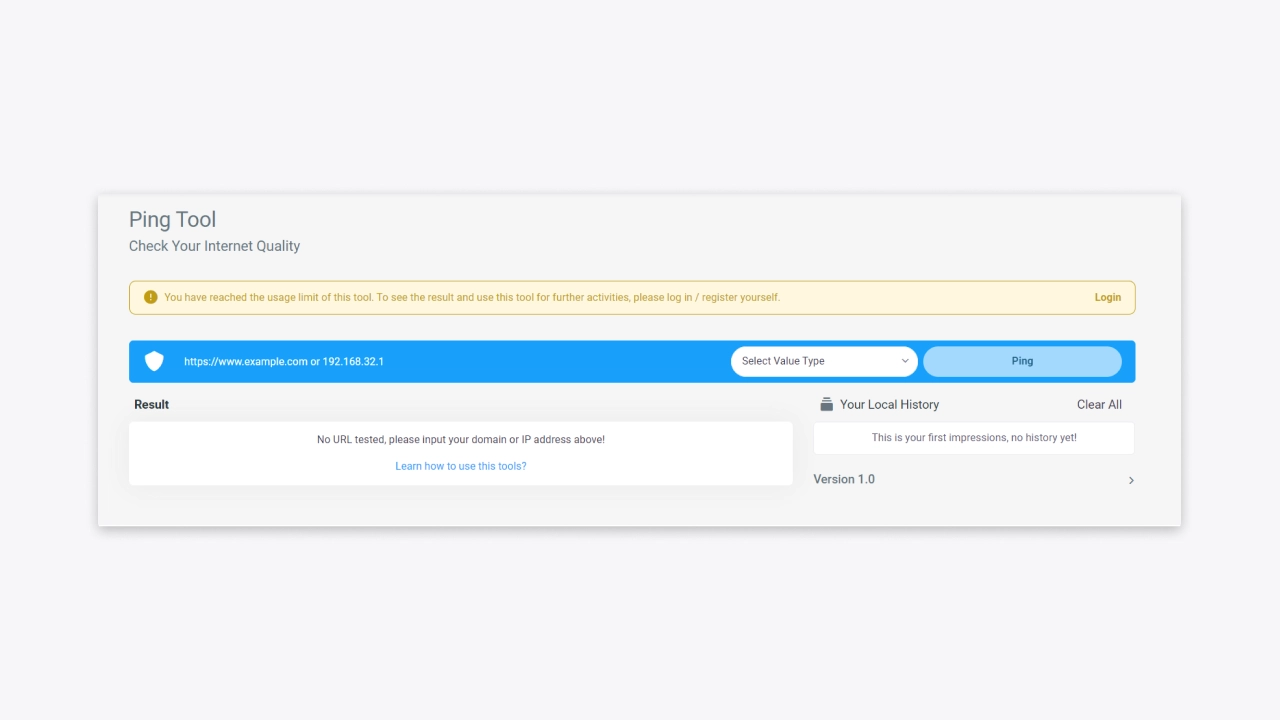
Task: Open 'Learn how to use this tools?' link
Action: 460,466
